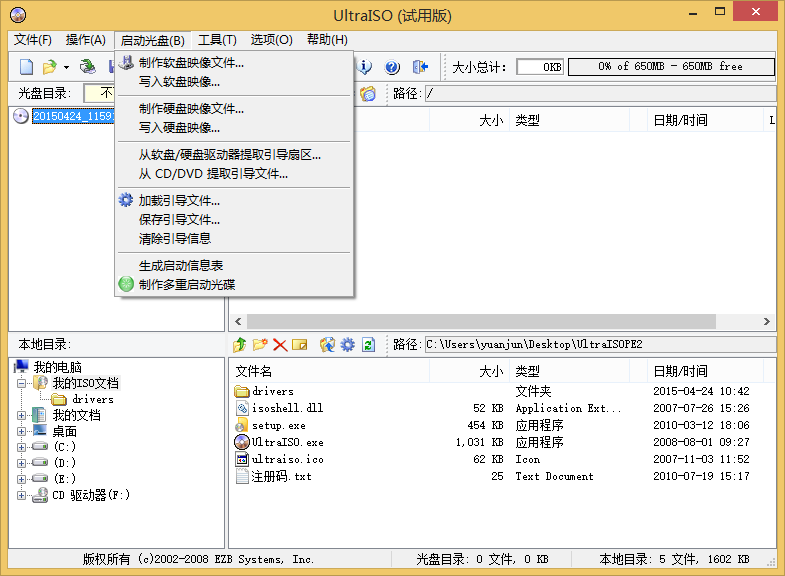
Task: Open the 选项(O) menu
Action: point(271,40)
